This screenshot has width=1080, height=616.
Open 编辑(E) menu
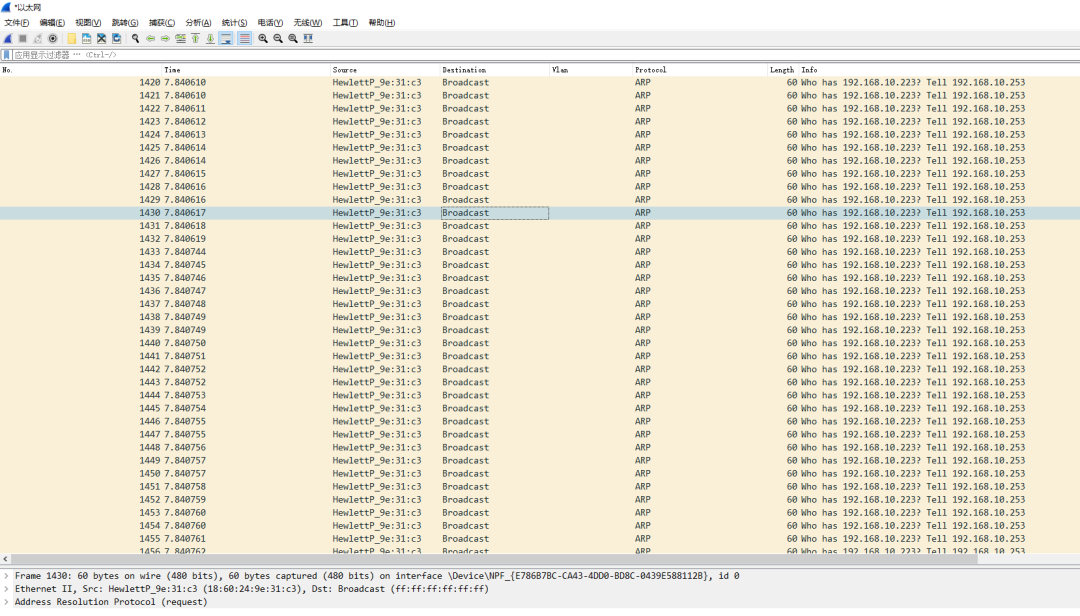[x=52, y=23]
